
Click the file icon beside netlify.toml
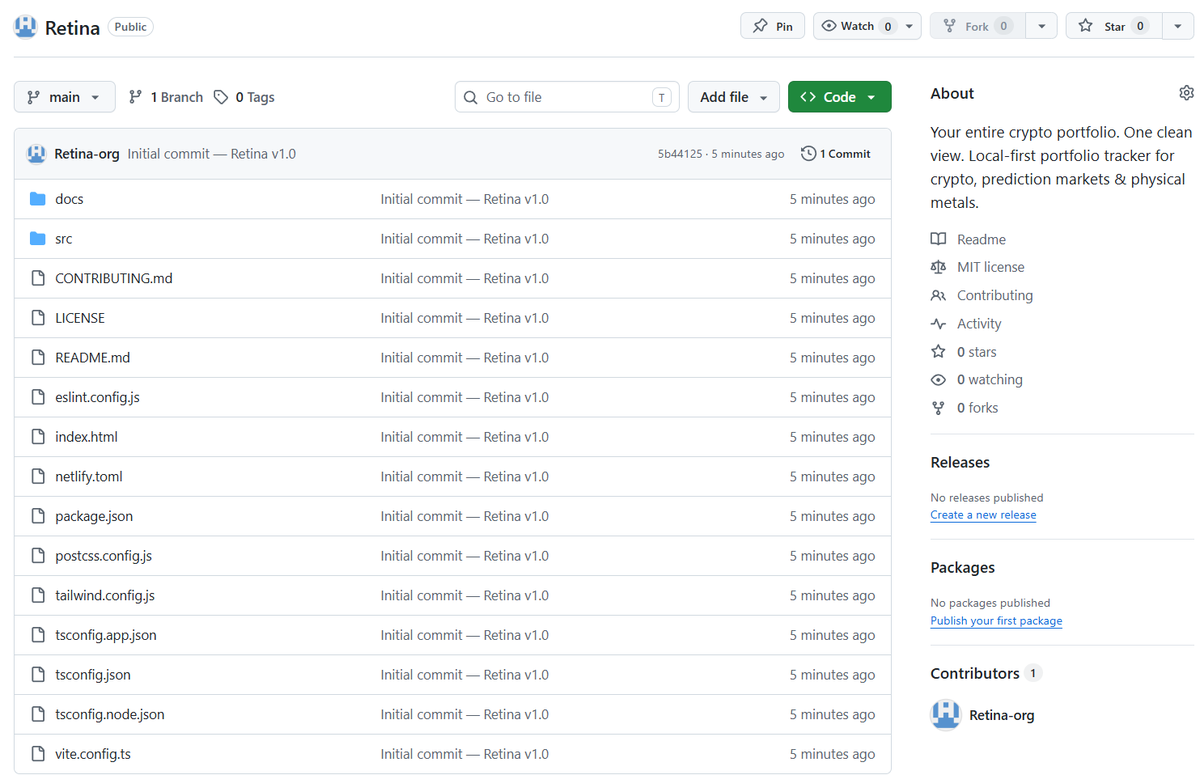click(38, 477)
